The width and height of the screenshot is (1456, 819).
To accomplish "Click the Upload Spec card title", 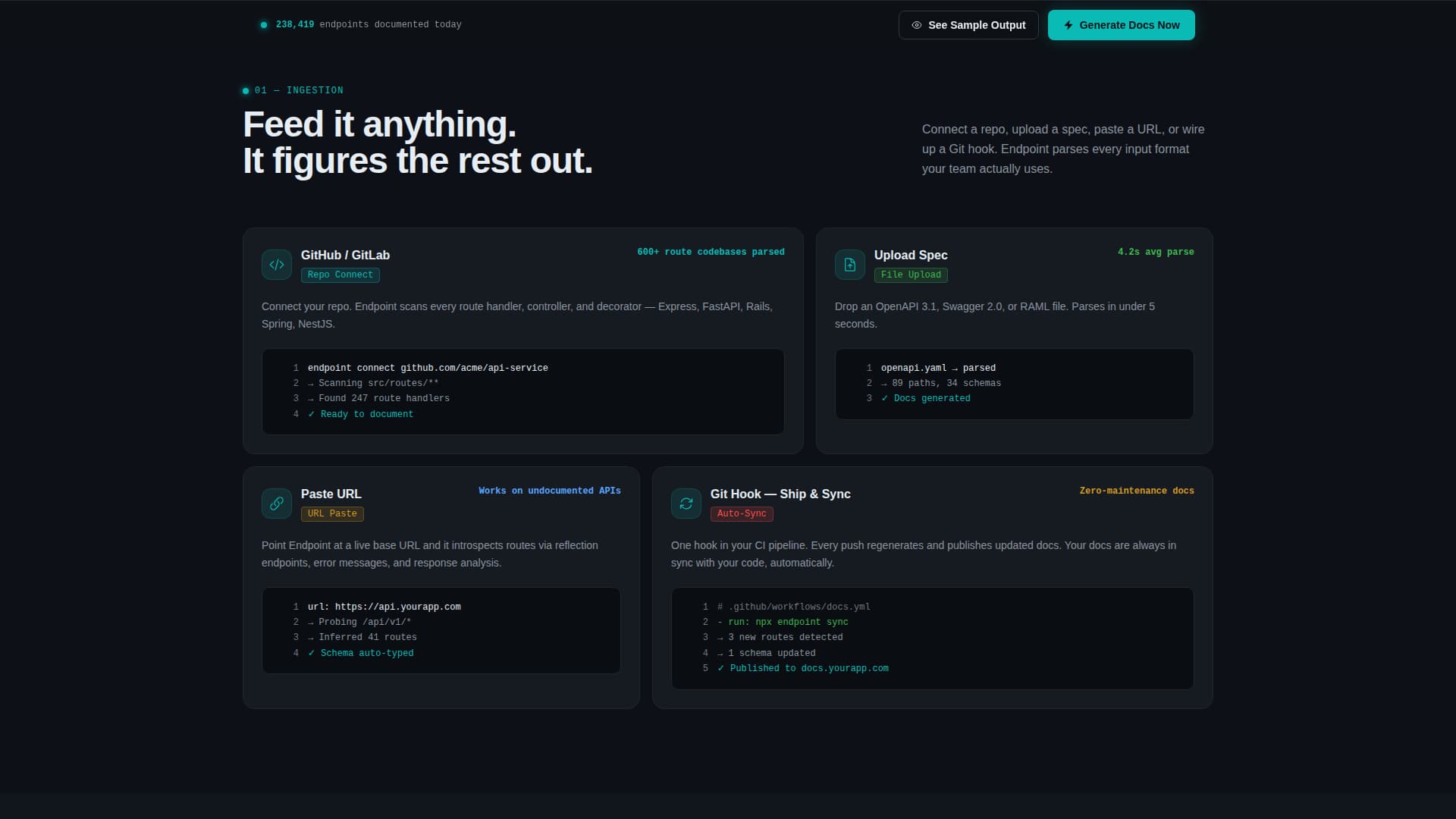I will [x=911, y=256].
